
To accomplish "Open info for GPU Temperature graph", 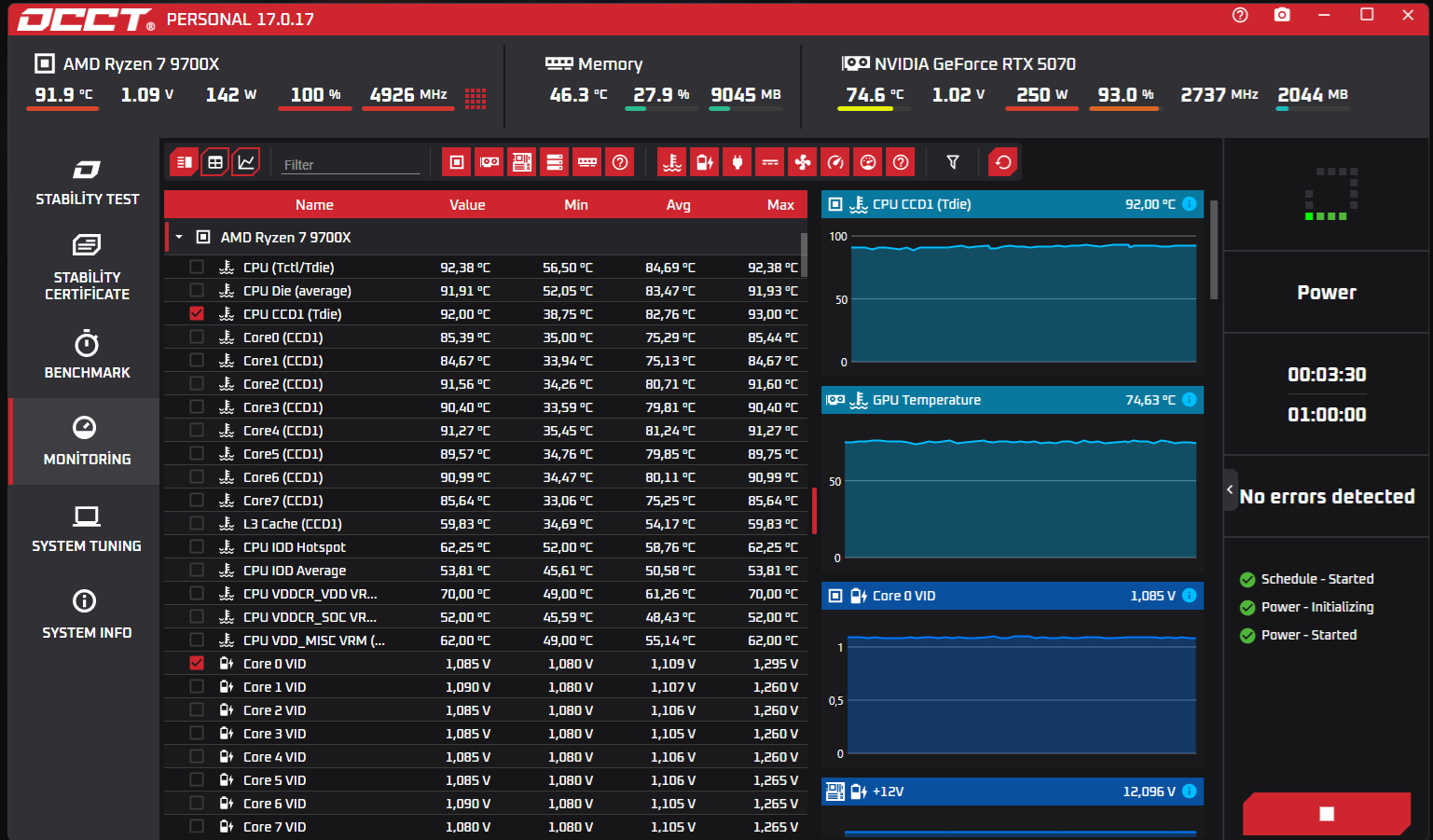I will coord(1190,400).
